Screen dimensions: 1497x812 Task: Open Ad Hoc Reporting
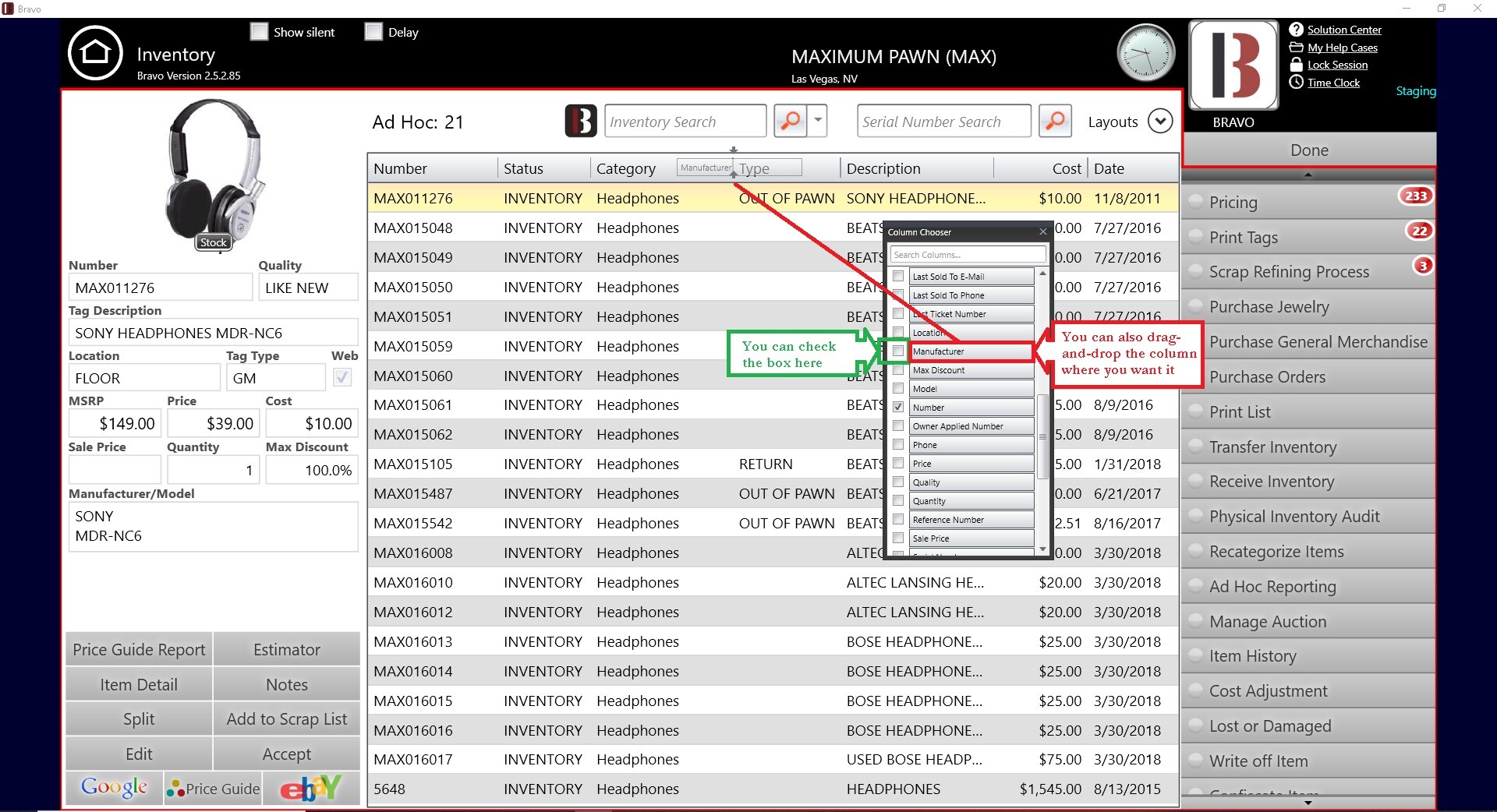click(1308, 587)
